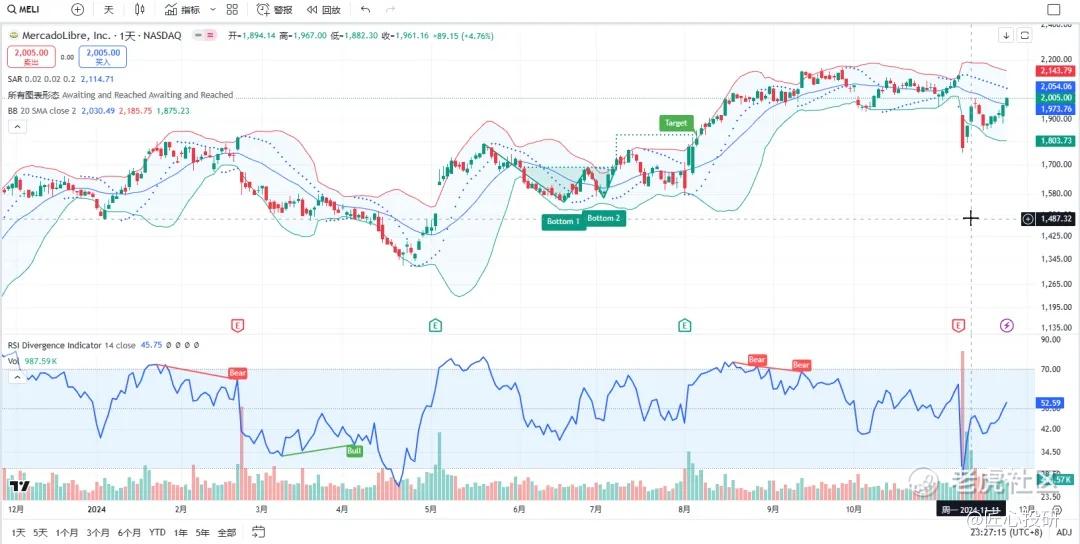Image resolution: width=1080 pixels, height=544 pixels.
Task: Click the green 1,803.73 price label
Action: [1055, 140]
